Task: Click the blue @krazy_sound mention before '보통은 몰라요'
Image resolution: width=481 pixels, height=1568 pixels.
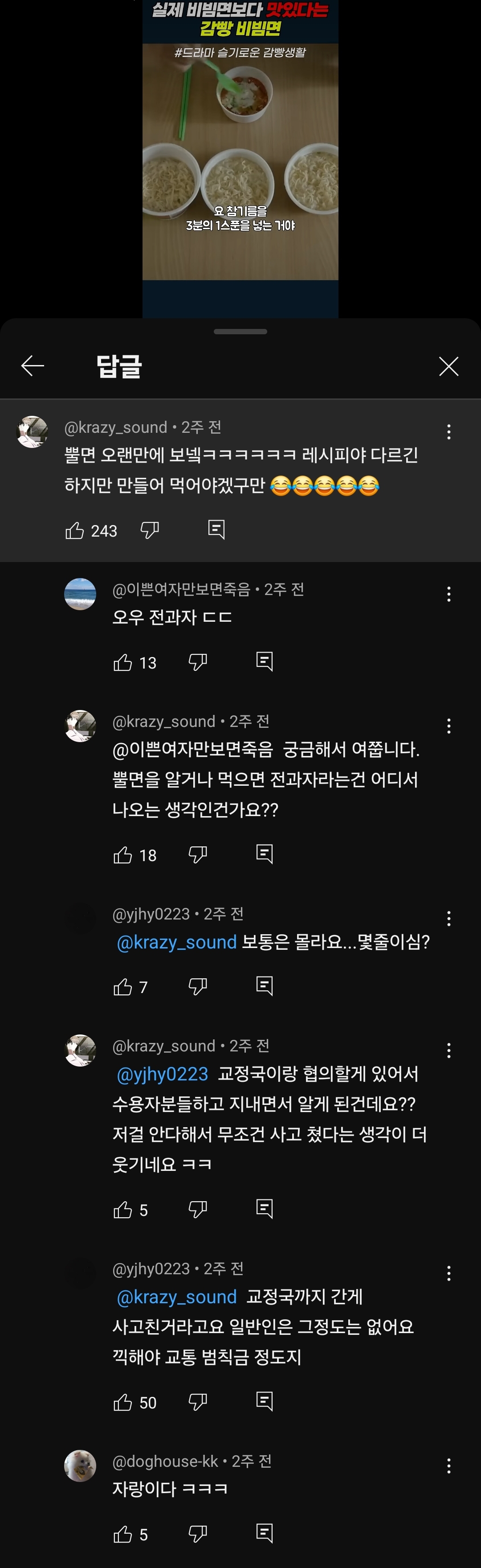Action: click(x=176, y=942)
